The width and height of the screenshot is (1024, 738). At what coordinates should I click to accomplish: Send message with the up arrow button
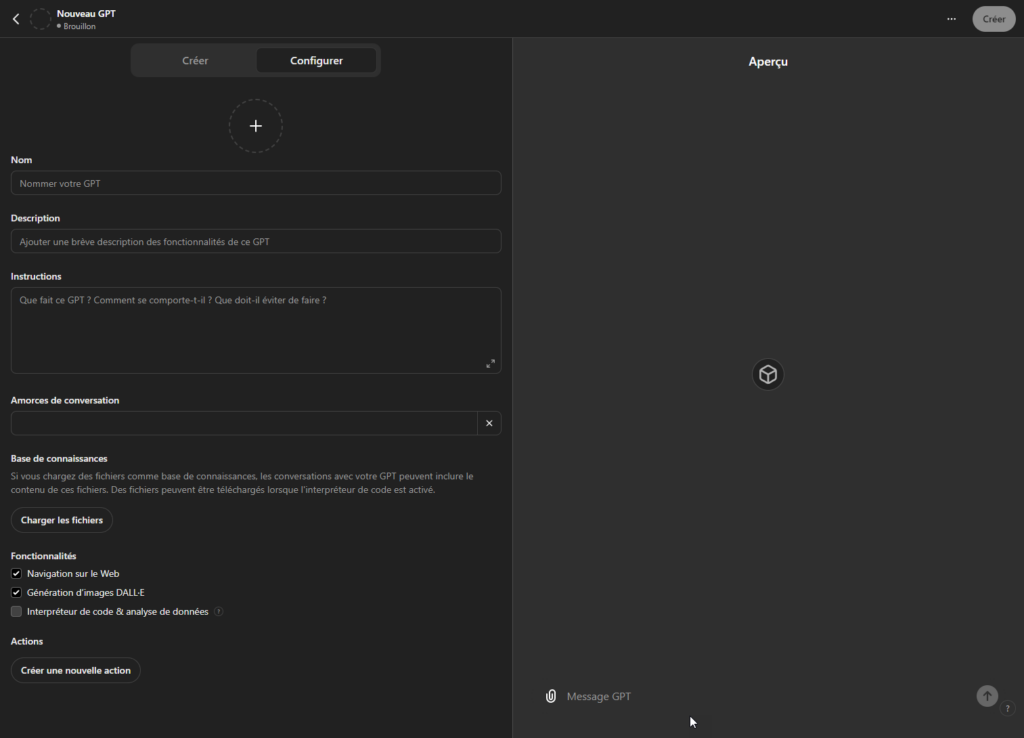[x=987, y=696]
